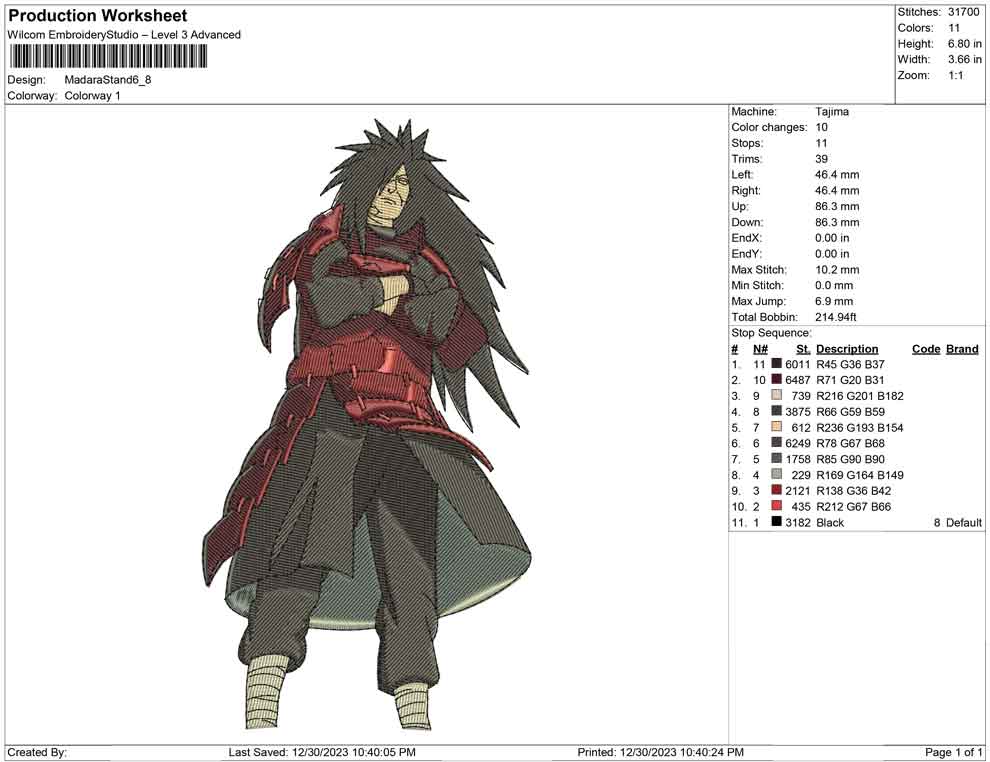Click the Colors value '11' in header
Viewport: 990px width, 762px height.
click(954, 28)
